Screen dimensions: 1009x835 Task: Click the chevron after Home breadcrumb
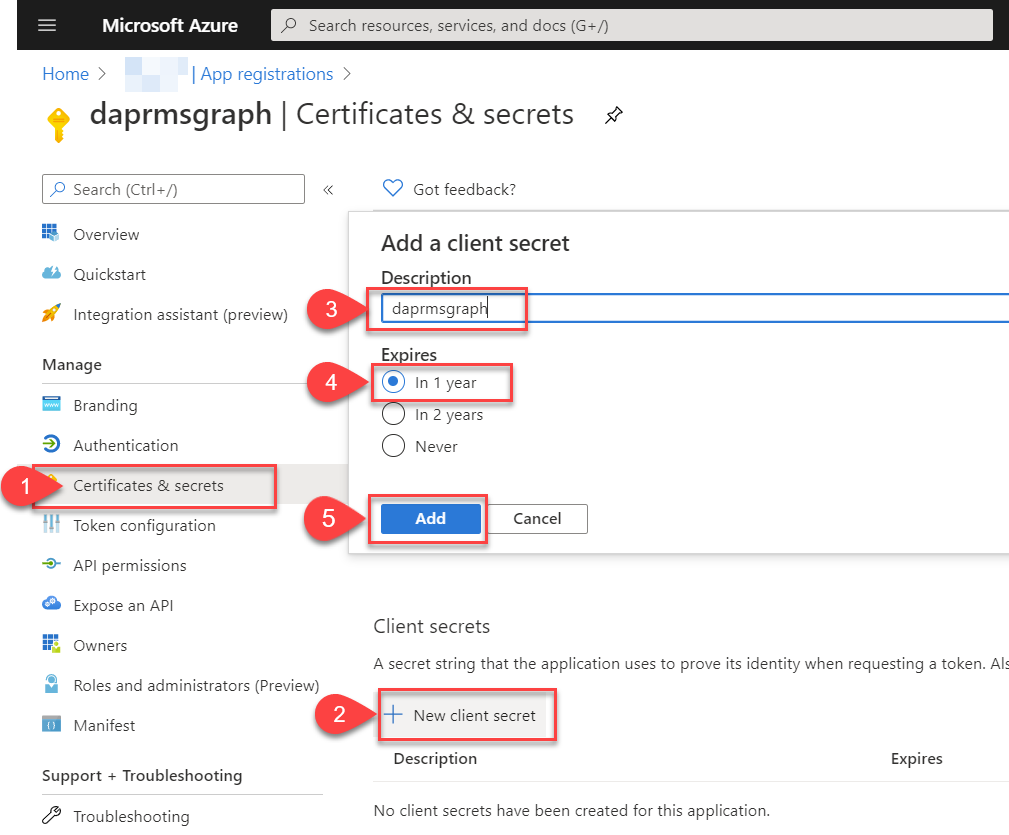(x=102, y=74)
